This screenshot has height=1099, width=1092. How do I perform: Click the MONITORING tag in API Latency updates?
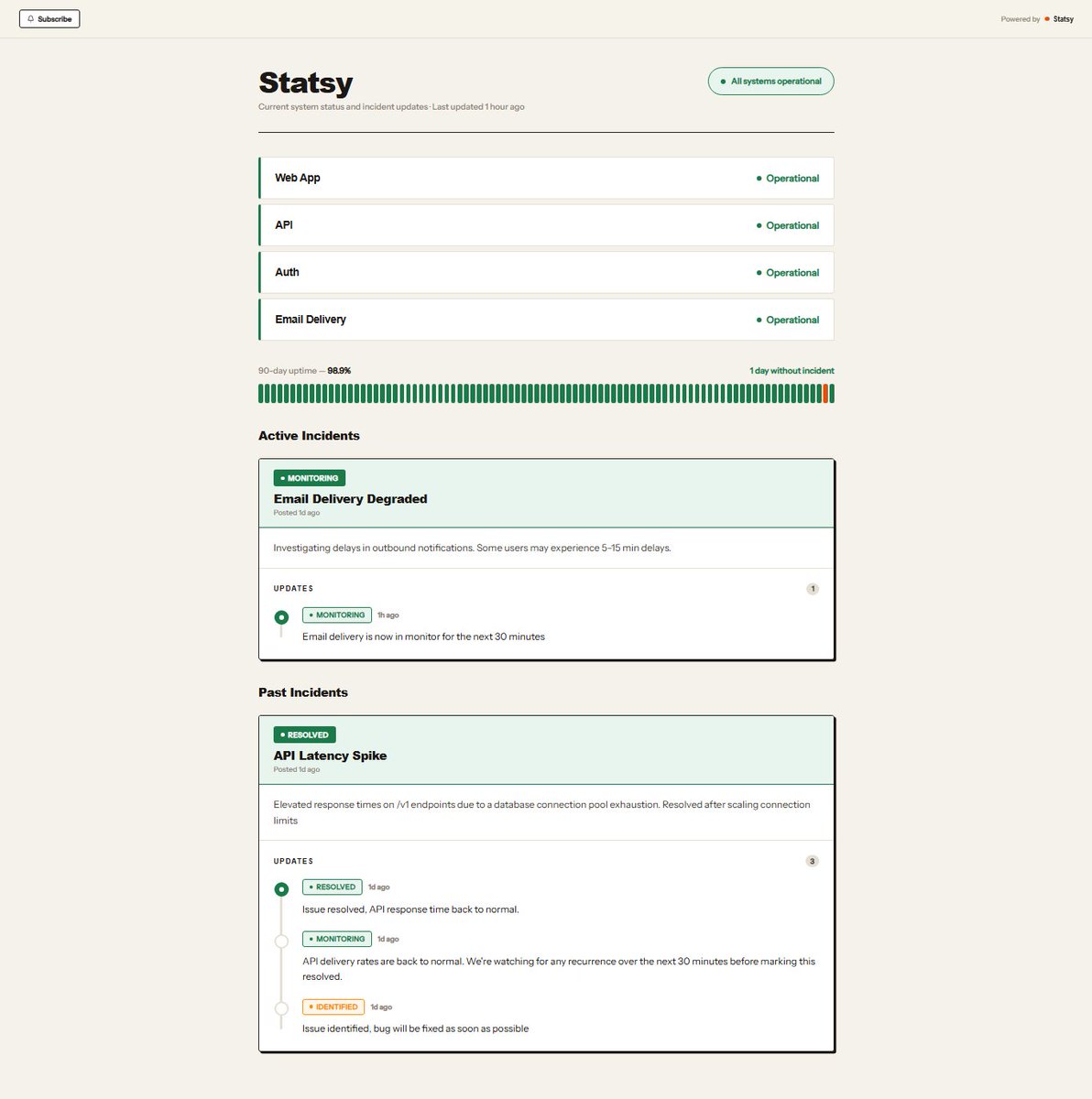[336, 939]
